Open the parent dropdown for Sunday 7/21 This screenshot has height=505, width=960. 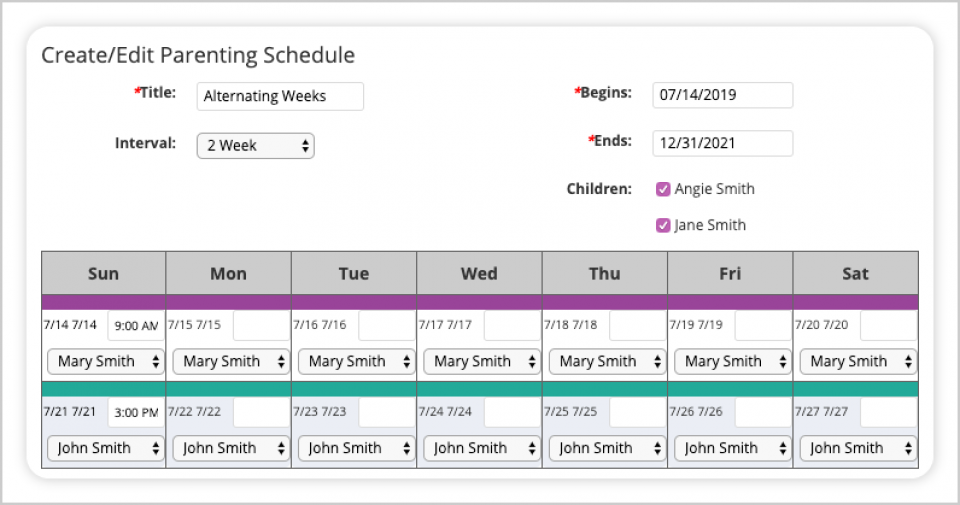[x=105, y=448]
